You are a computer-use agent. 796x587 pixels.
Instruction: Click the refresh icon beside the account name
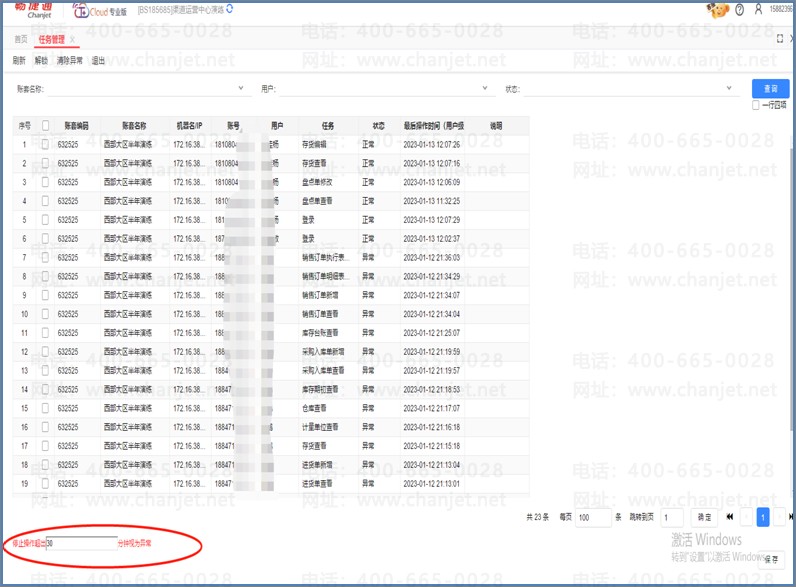(230, 9)
